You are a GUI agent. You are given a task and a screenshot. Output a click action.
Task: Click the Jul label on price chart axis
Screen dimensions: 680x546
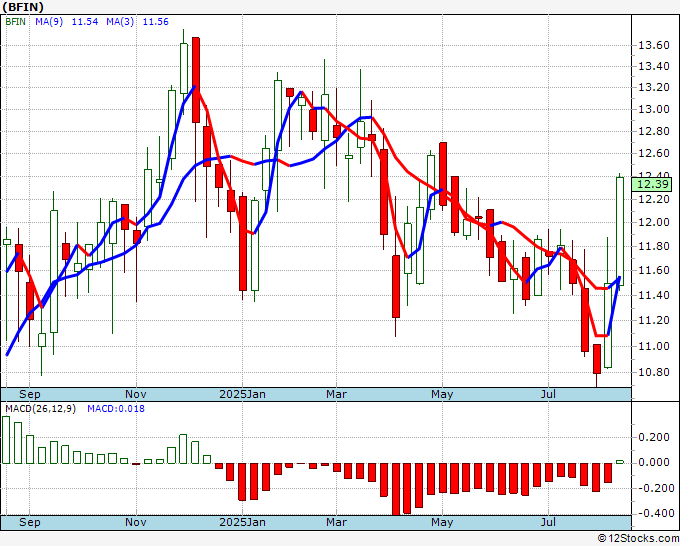click(549, 394)
